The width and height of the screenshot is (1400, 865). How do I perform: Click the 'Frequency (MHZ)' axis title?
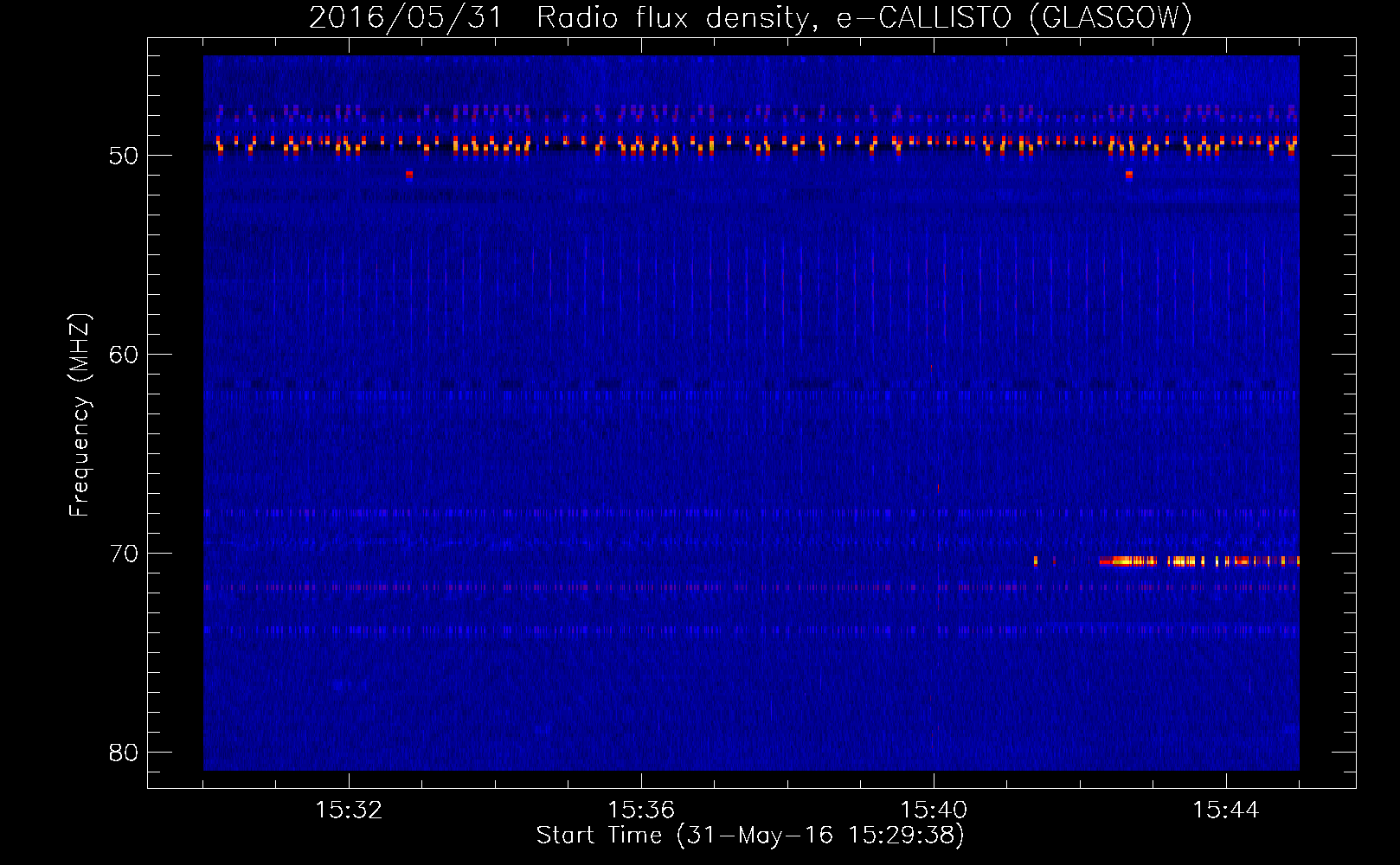pyautogui.click(x=80, y=415)
